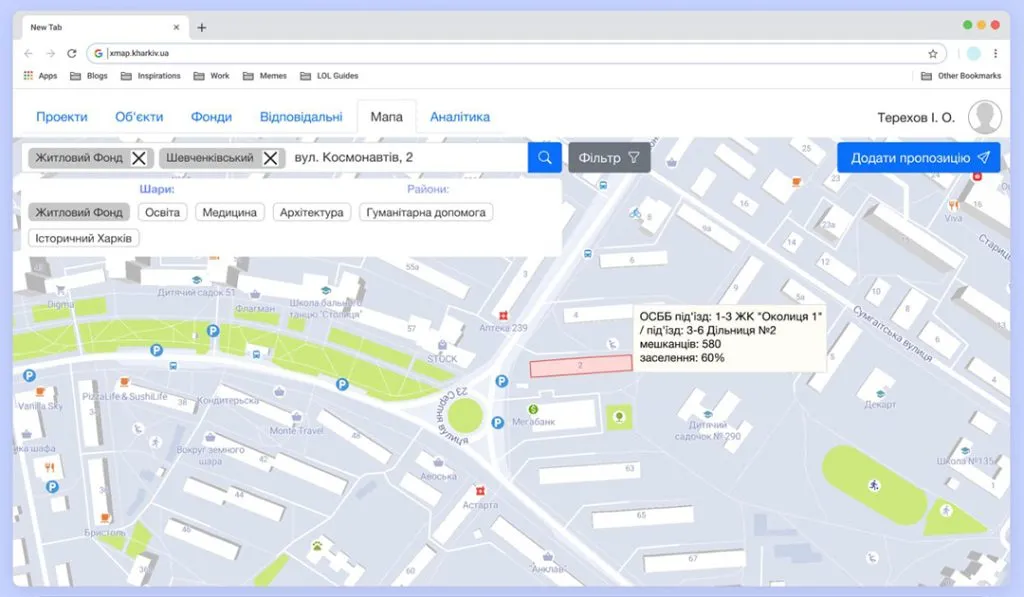Click the funnel icon on the Фільтр button

(x=634, y=157)
